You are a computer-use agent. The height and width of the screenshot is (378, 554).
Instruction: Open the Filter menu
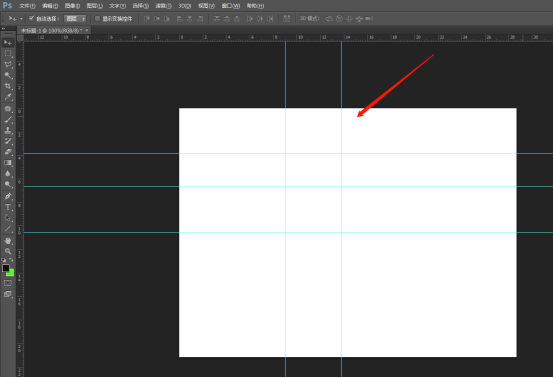[163, 6]
